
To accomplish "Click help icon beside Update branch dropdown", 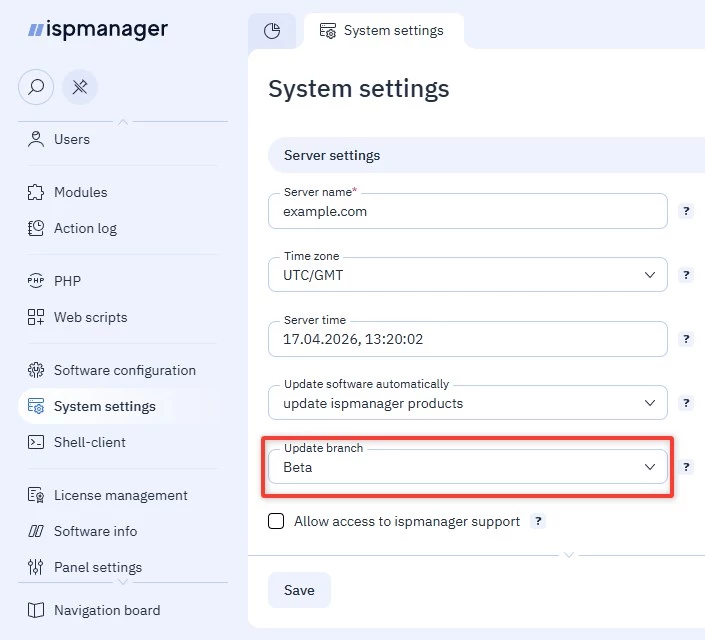I will tap(686, 467).
